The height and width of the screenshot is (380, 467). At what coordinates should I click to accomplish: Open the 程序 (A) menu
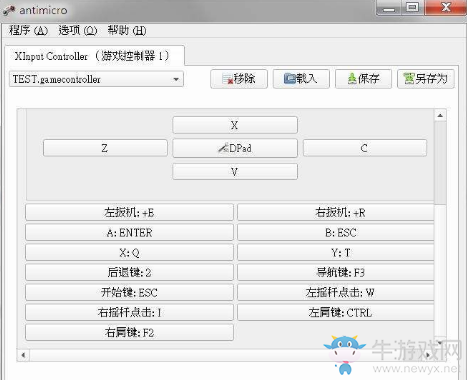coord(28,31)
